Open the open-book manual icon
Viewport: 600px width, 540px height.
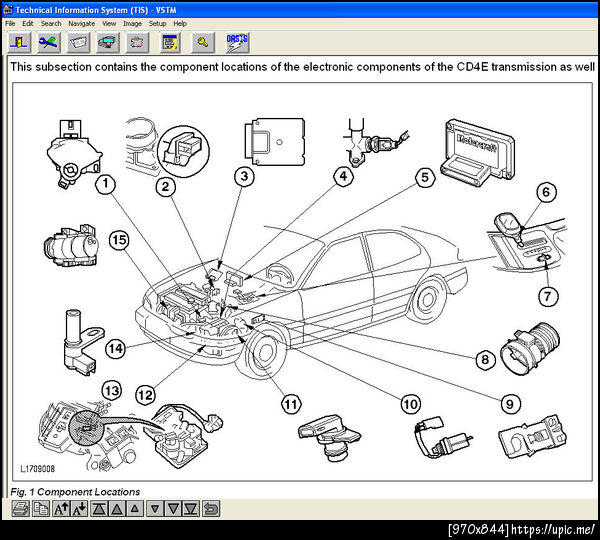click(78, 42)
